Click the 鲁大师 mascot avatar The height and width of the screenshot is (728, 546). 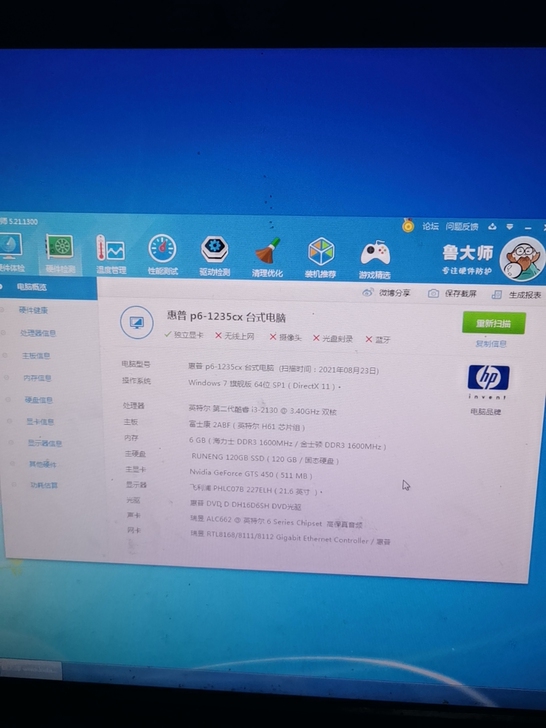pyautogui.click(x=523, y=258)
